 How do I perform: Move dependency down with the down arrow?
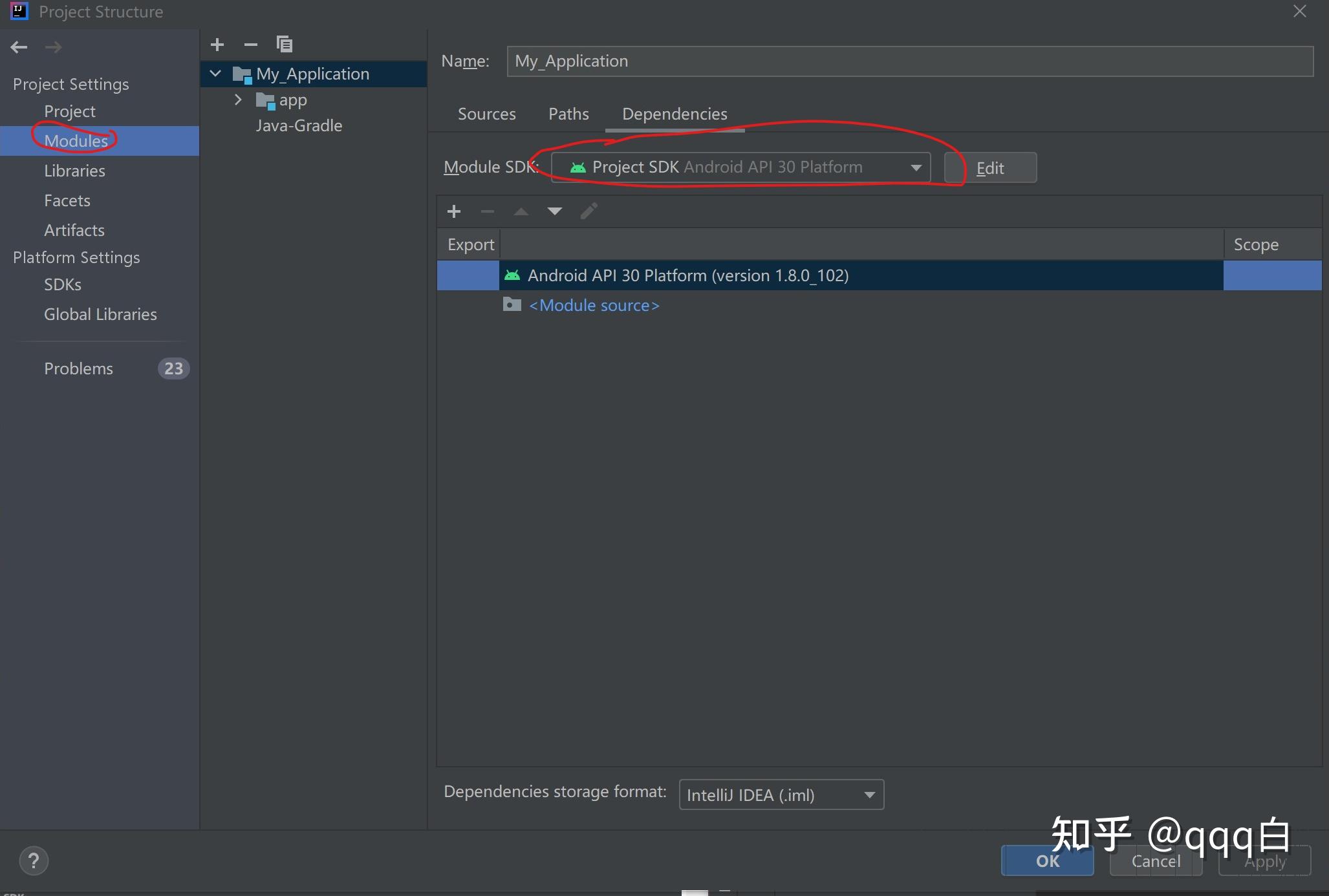554,211
